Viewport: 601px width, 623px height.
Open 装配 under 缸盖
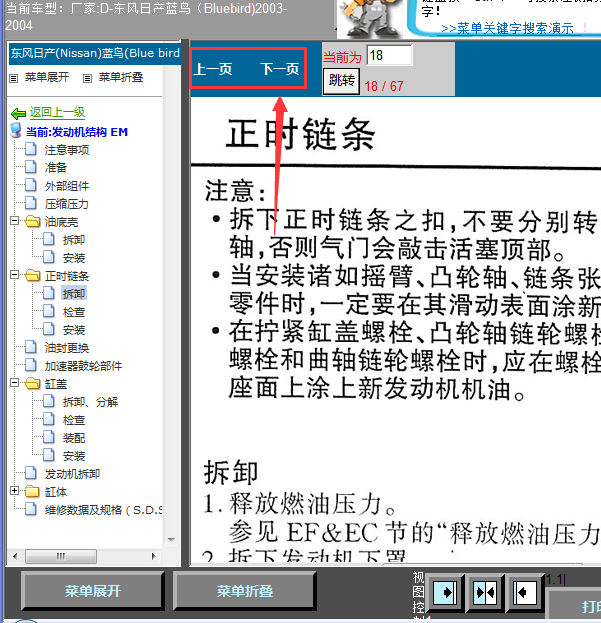pos(74,438)
